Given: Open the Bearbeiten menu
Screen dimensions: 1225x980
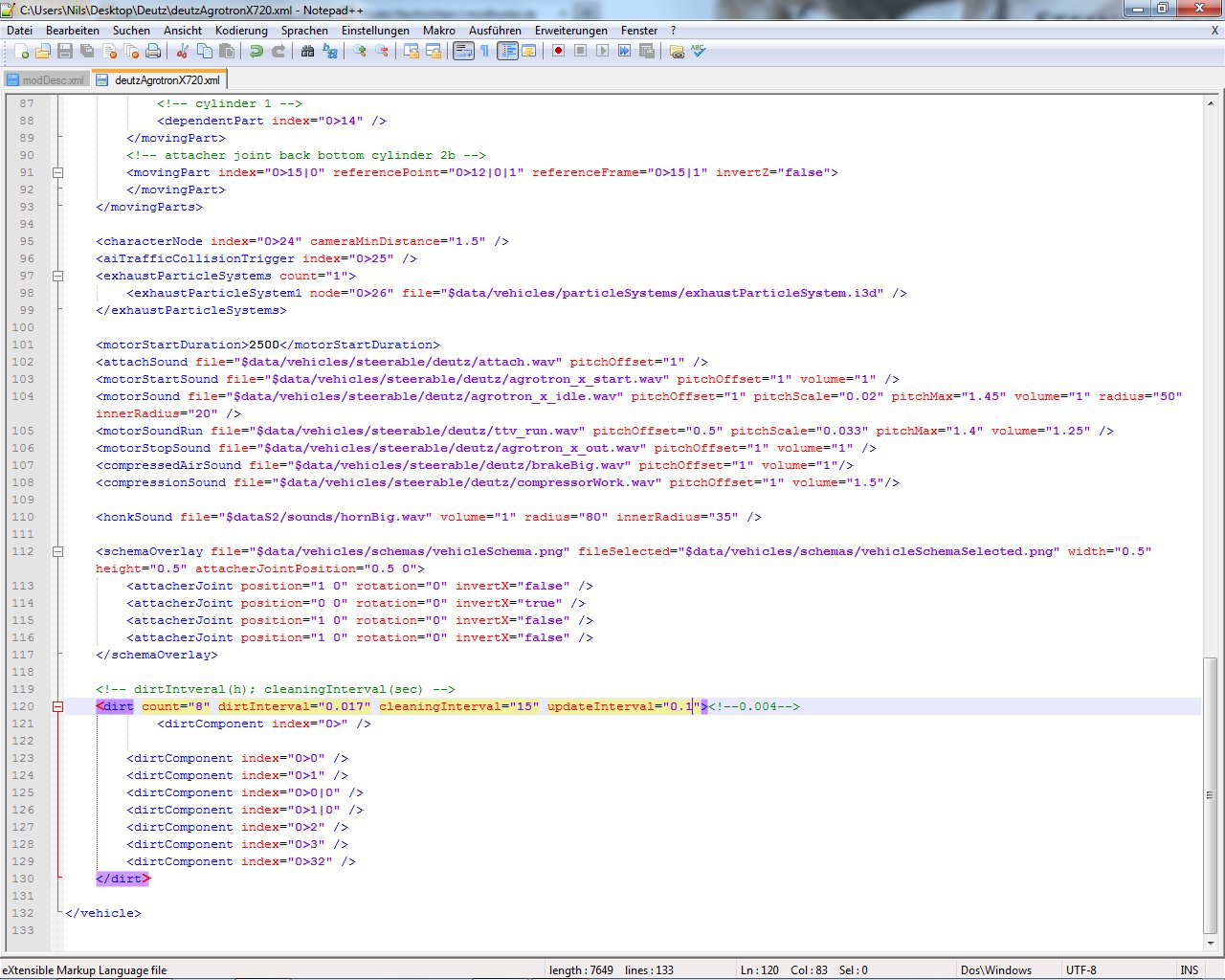Looking at the screenshot, I should [x=73, y=31].
